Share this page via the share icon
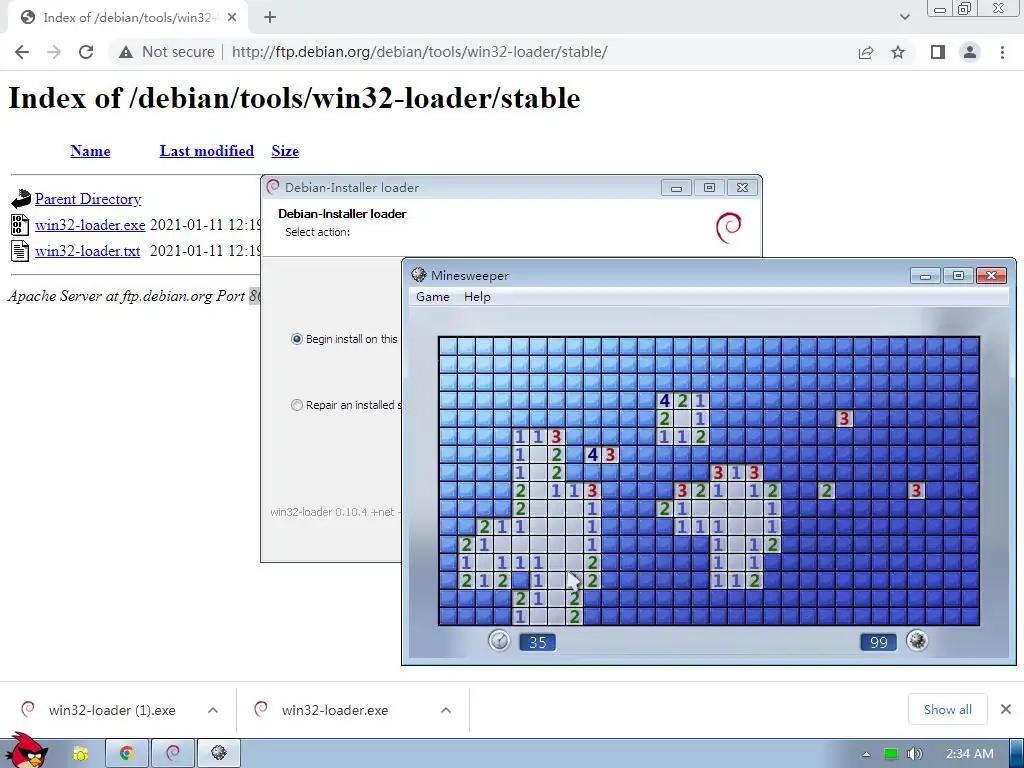The image size is (1024, 768). click(866, 52)
